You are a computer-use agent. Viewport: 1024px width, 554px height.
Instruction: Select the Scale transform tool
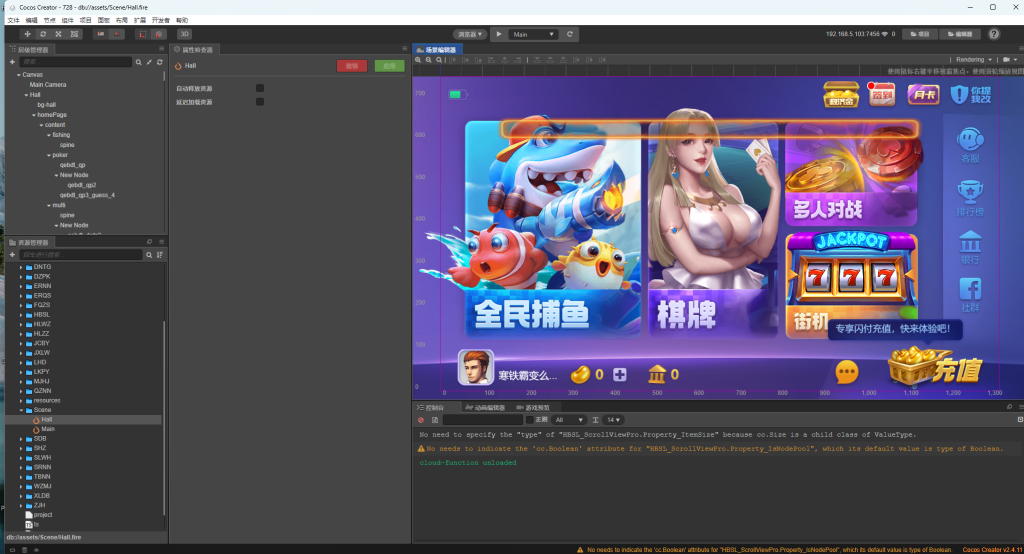59,34
